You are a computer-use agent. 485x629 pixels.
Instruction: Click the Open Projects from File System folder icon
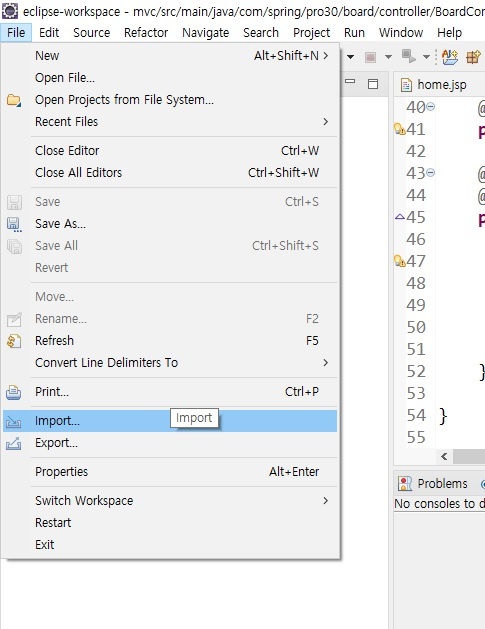click(14, 99)
